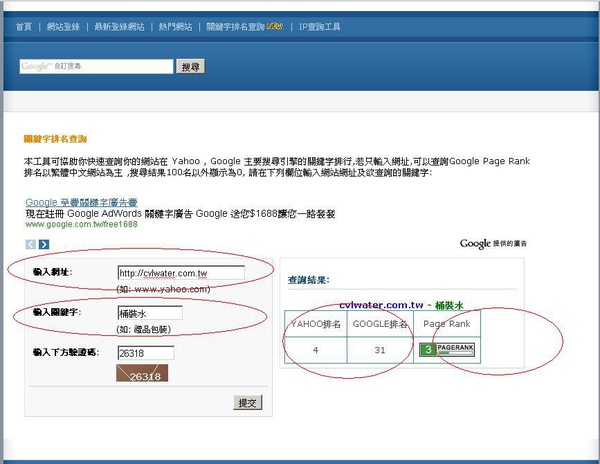Go to 最新登錄網站 in navigation
The image size is (600, 464).
click(x=119, y=27)
